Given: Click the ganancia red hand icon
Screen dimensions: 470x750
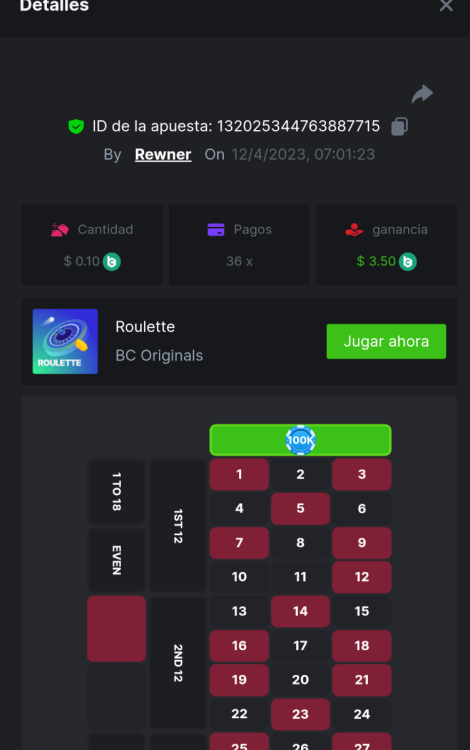Looking at the screenshot, I should pyautogui.click(x=354, y=230).
